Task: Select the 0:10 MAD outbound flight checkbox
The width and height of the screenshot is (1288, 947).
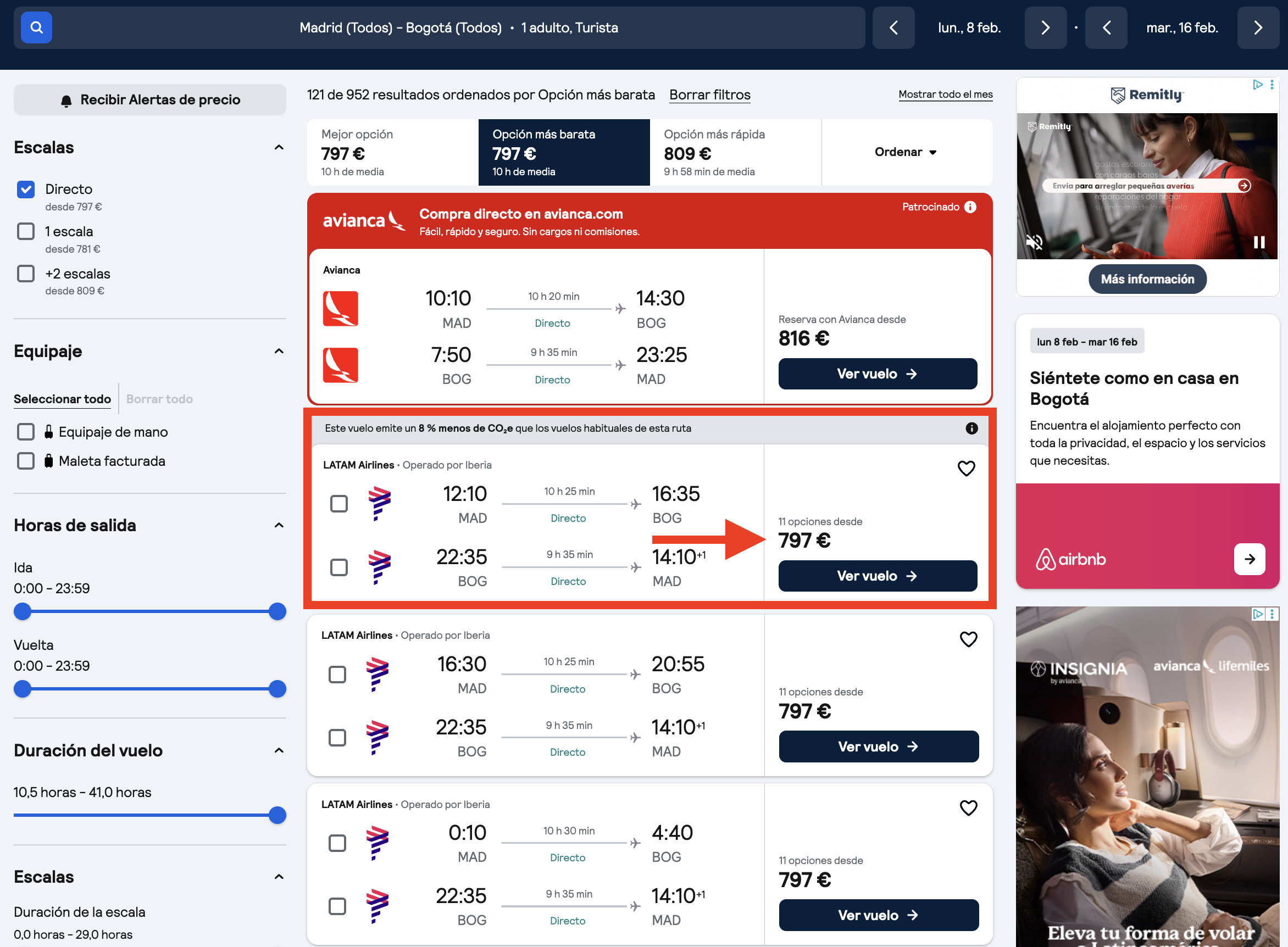Action: coord(337,843)
